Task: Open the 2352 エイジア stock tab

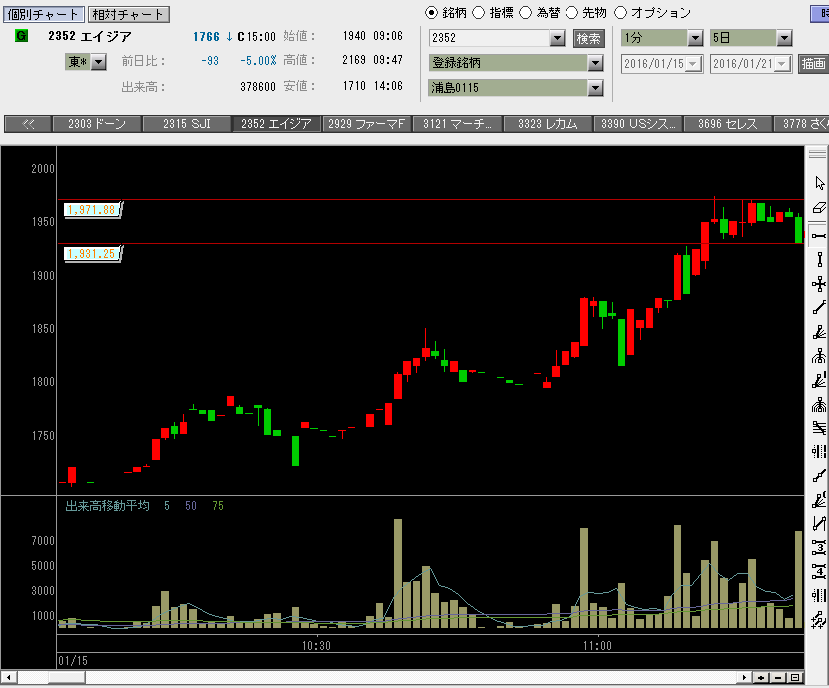Action: [277, 124]
